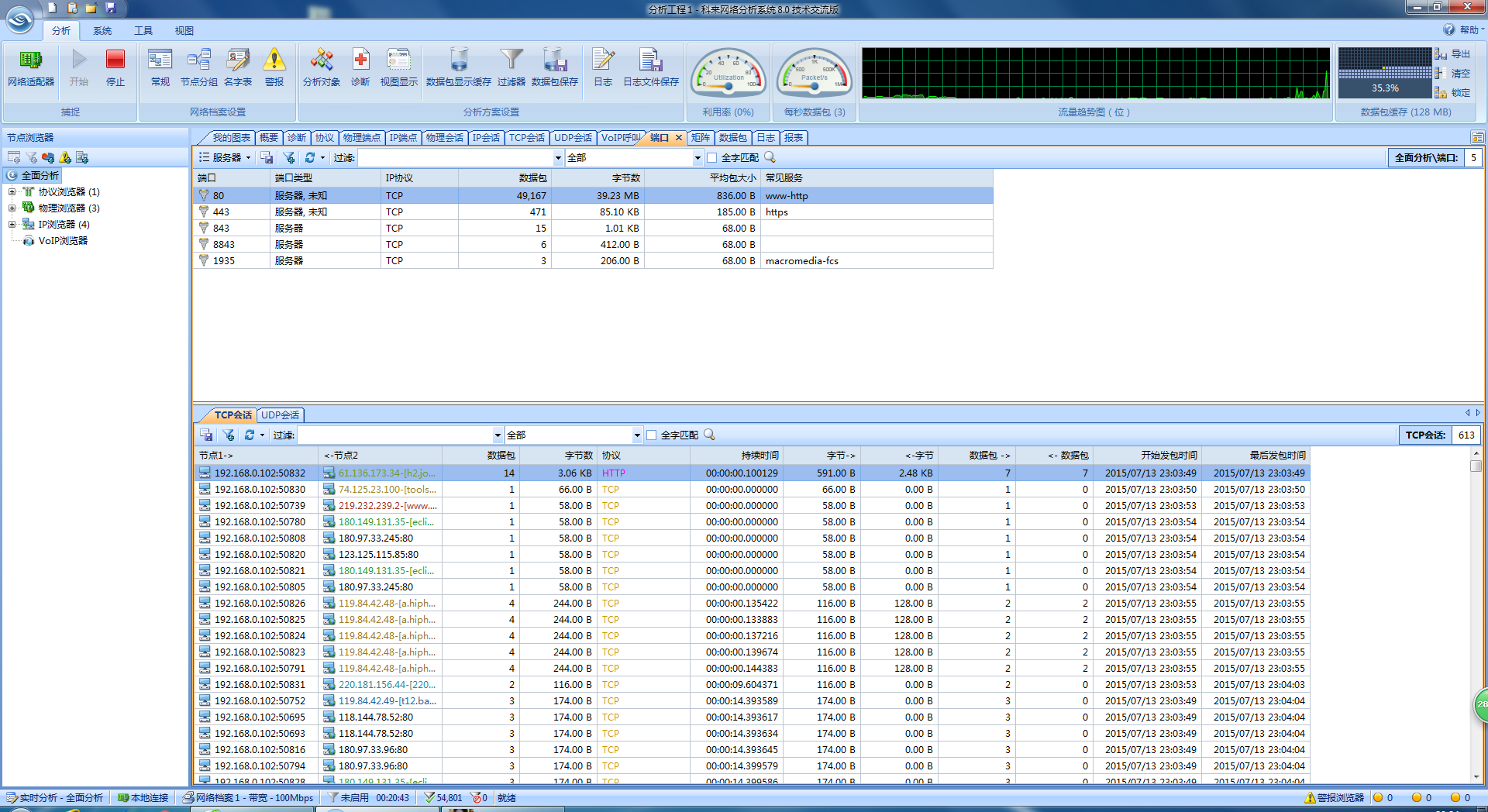Switch to the UDP会话 tab in lower panel
Image resolution: width=1488 pixels, height=812 pixels.
280,415
